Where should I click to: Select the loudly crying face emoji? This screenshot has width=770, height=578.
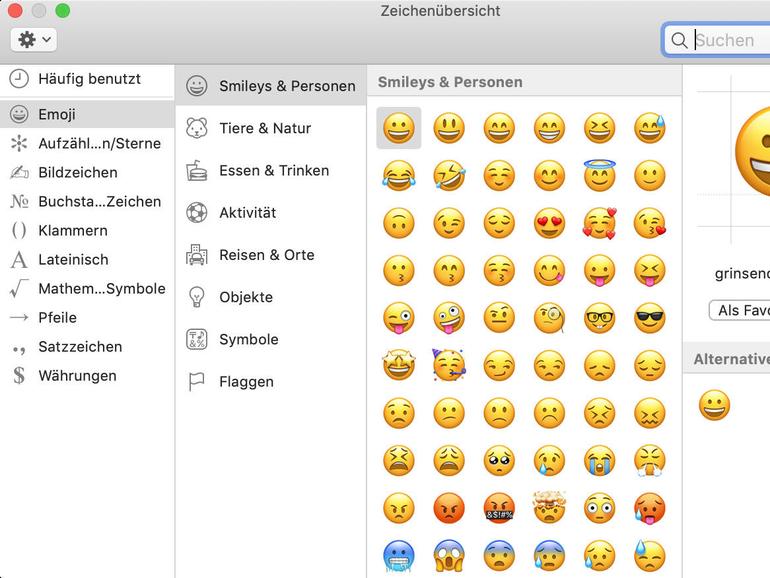[599, 461]
